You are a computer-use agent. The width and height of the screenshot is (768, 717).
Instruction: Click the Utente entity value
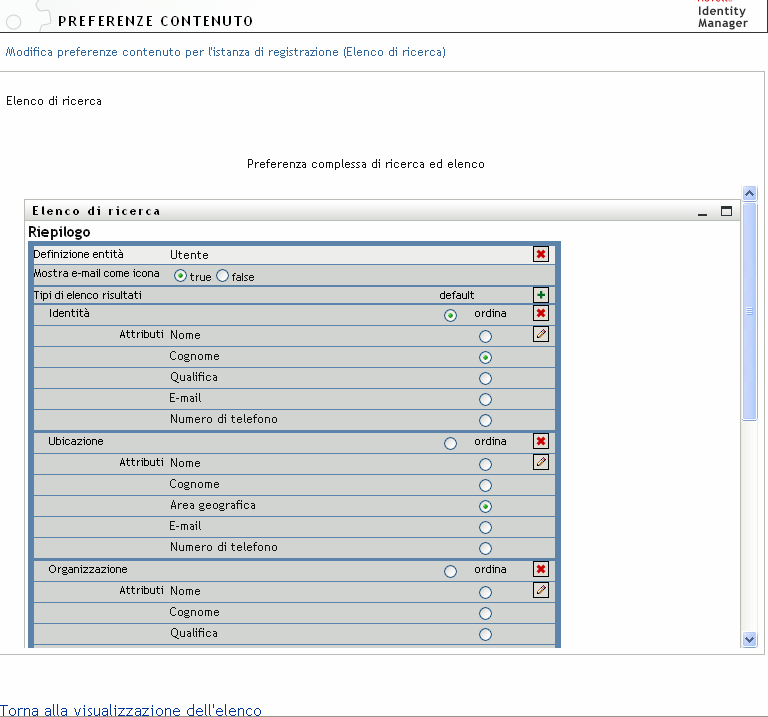189,255
